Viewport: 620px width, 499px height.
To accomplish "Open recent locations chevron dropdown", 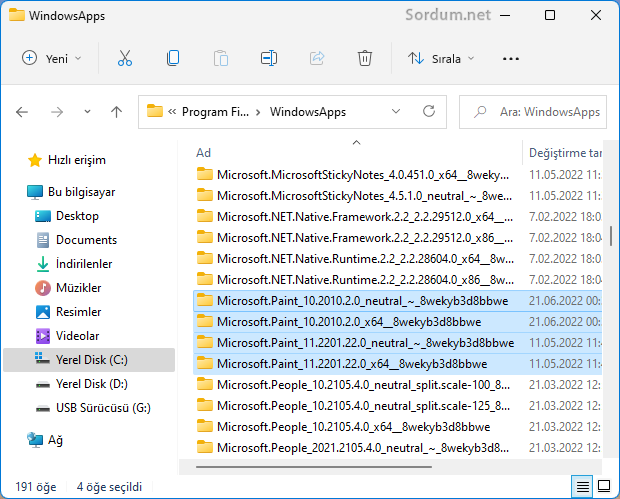I will click(x=87, y=112).
